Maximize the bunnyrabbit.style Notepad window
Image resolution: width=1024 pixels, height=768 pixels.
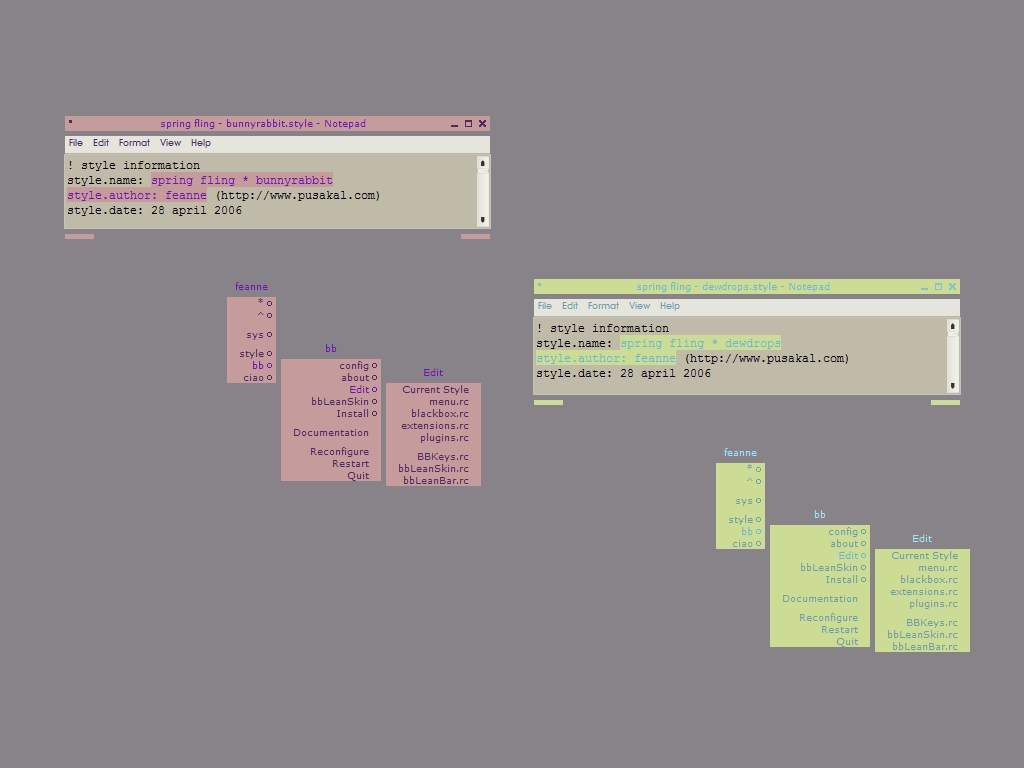click(468, 124)
